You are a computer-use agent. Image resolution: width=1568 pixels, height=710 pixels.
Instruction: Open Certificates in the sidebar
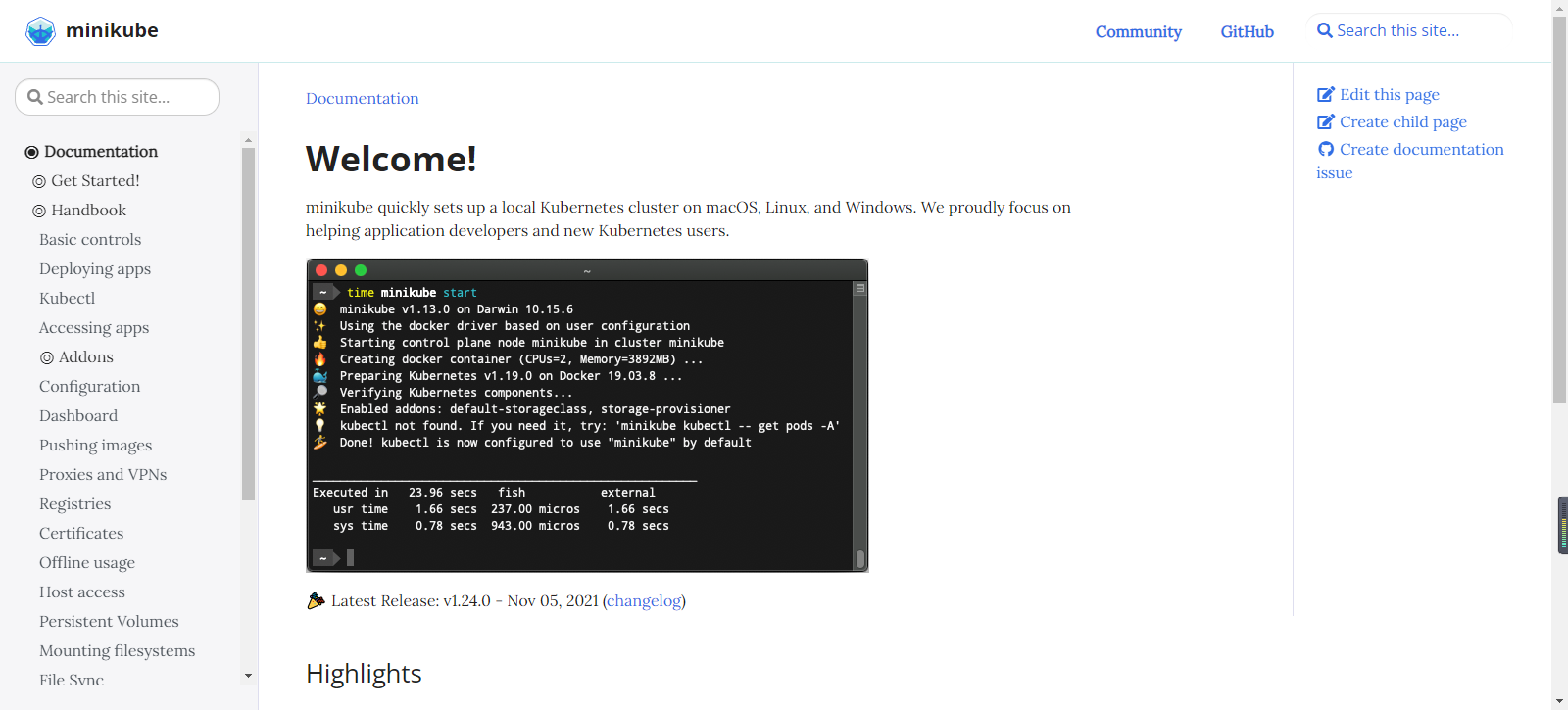tap(81, 533)
